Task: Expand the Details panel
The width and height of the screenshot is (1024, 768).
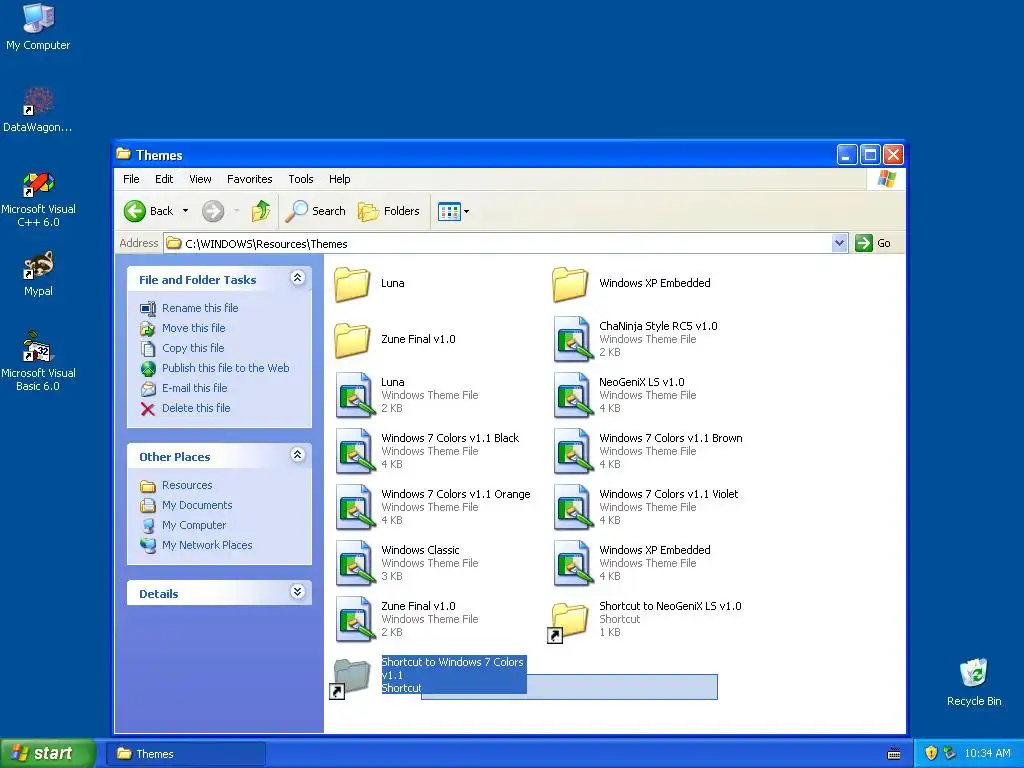Action: (x=297, y=592)
